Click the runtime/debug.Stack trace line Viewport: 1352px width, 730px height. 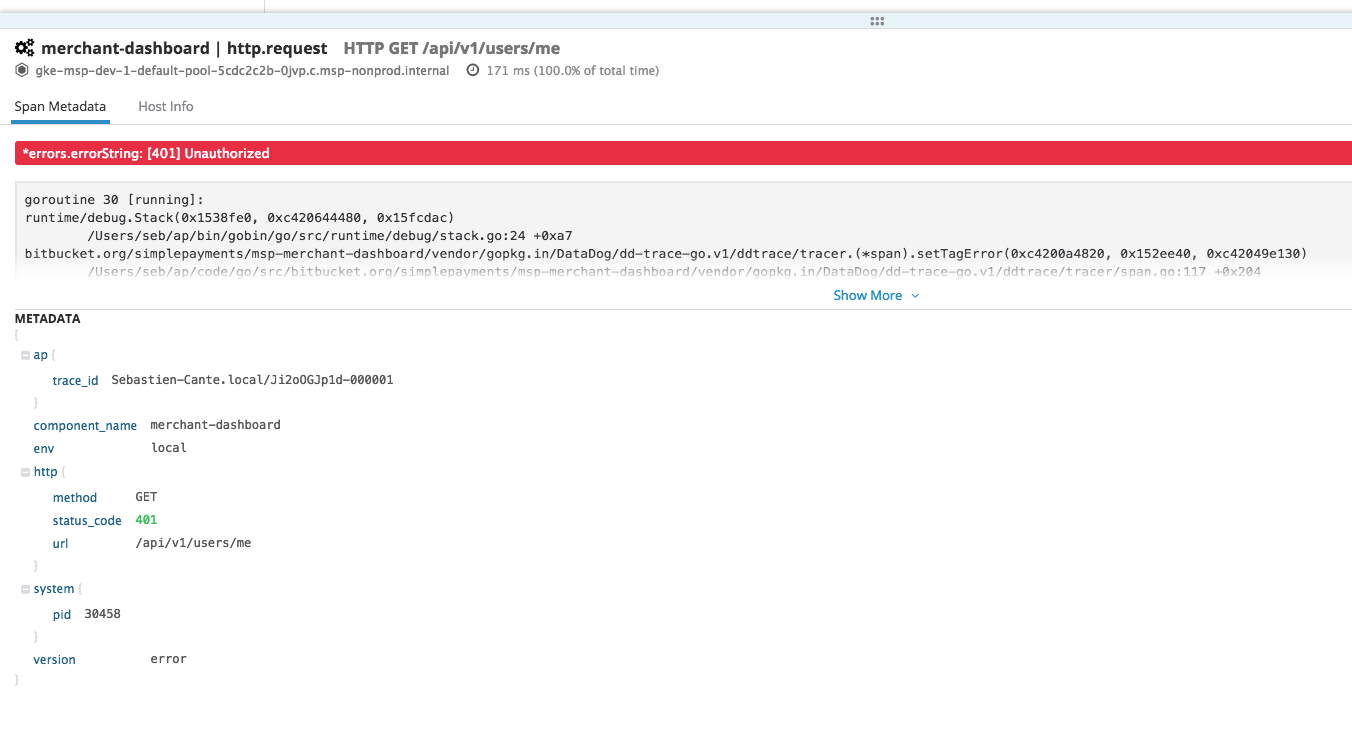click(240, 217)
